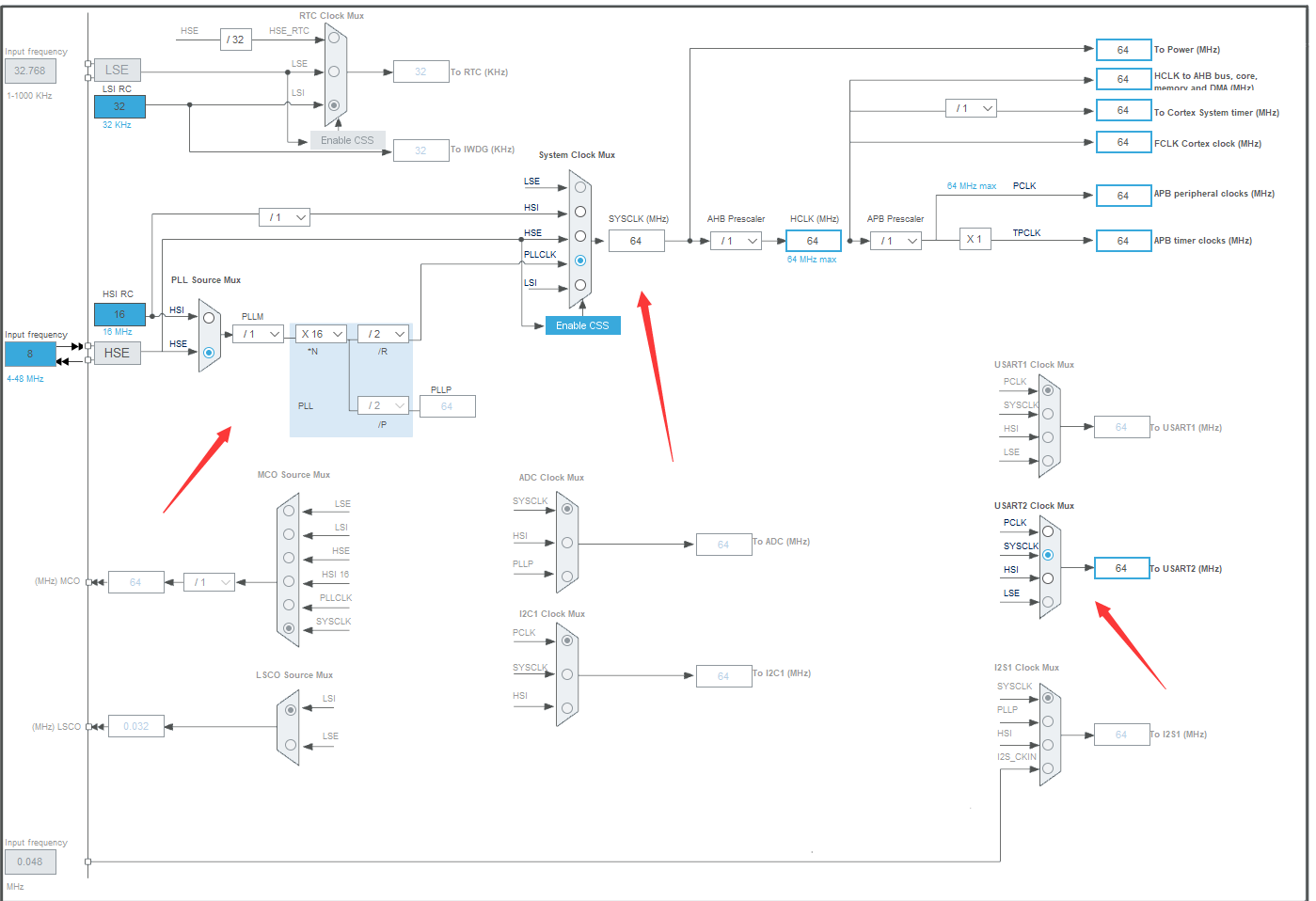The height and width of the screenshot is (901, 1316).
Task: Select HSI in System Clock Mux
Action: tap(580, 212)
